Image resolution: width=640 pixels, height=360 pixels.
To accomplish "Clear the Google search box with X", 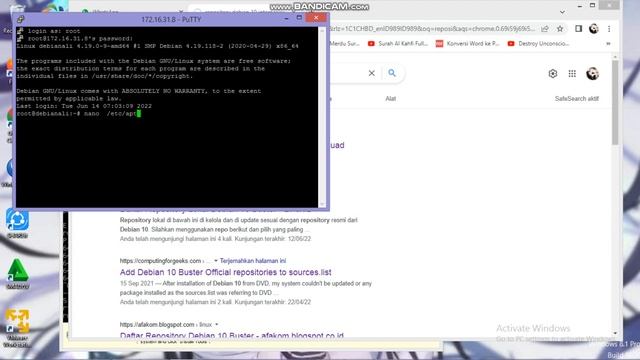I will [x=371, y=73].
